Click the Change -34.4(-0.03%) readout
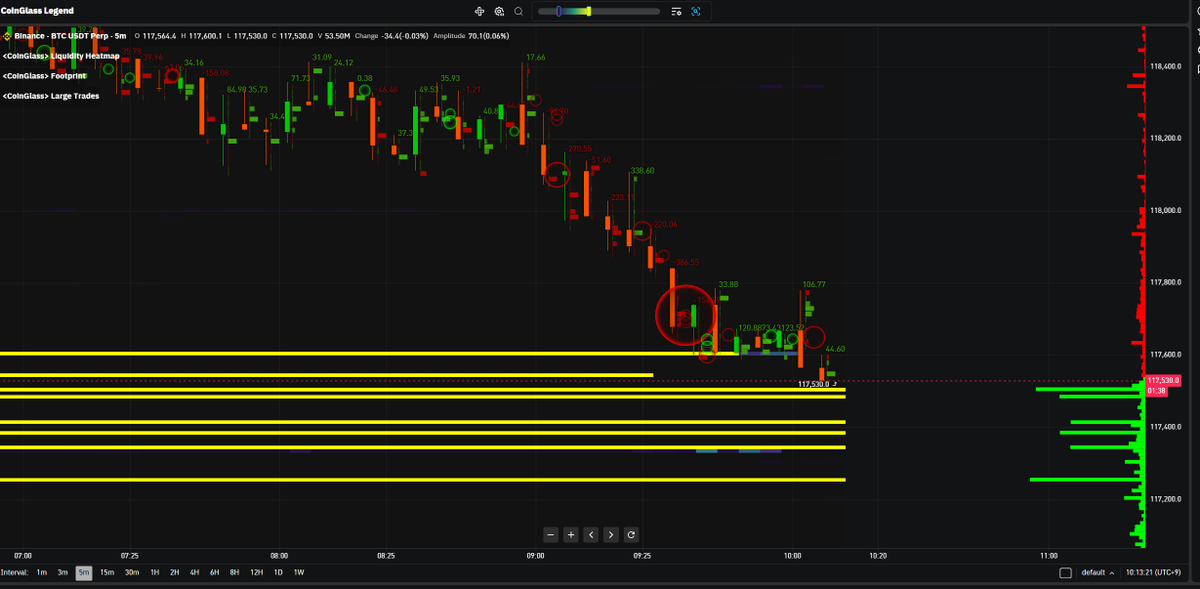 click(391, 36)
